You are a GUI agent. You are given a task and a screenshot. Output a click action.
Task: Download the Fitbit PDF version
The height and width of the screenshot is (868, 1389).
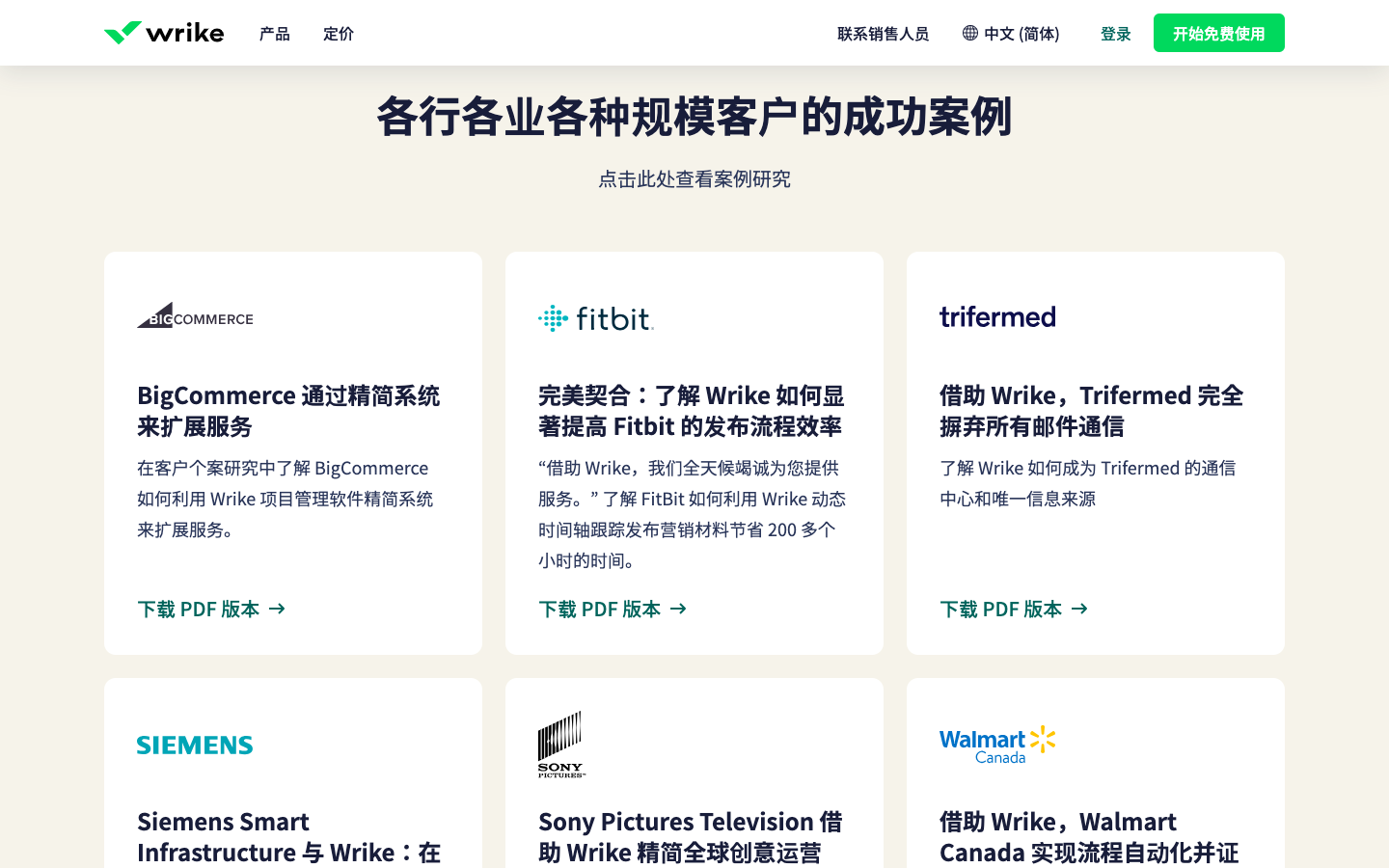613,609
